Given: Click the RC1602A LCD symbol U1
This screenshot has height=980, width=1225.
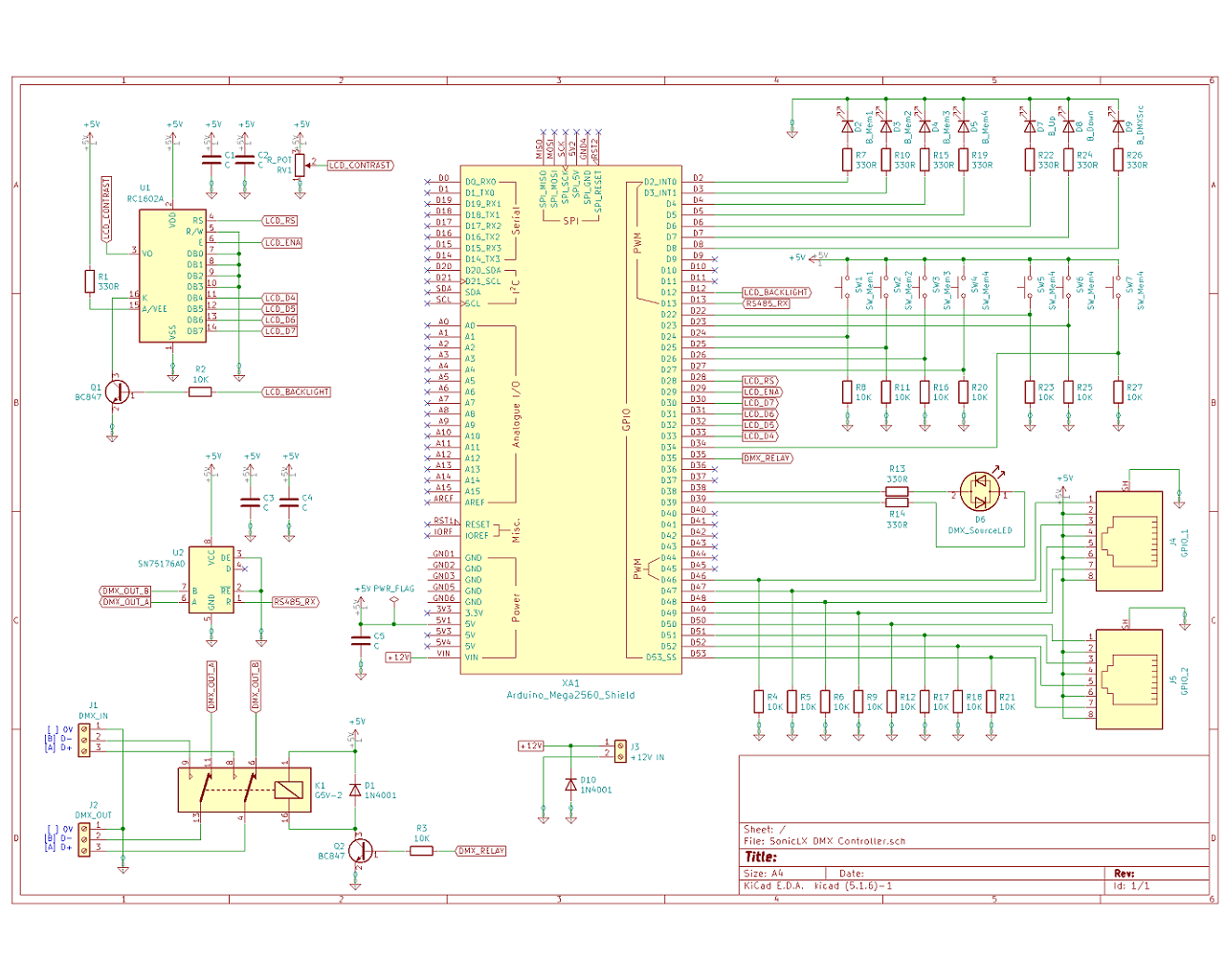Looking at the screenshot, I should [x=172, y=273].
